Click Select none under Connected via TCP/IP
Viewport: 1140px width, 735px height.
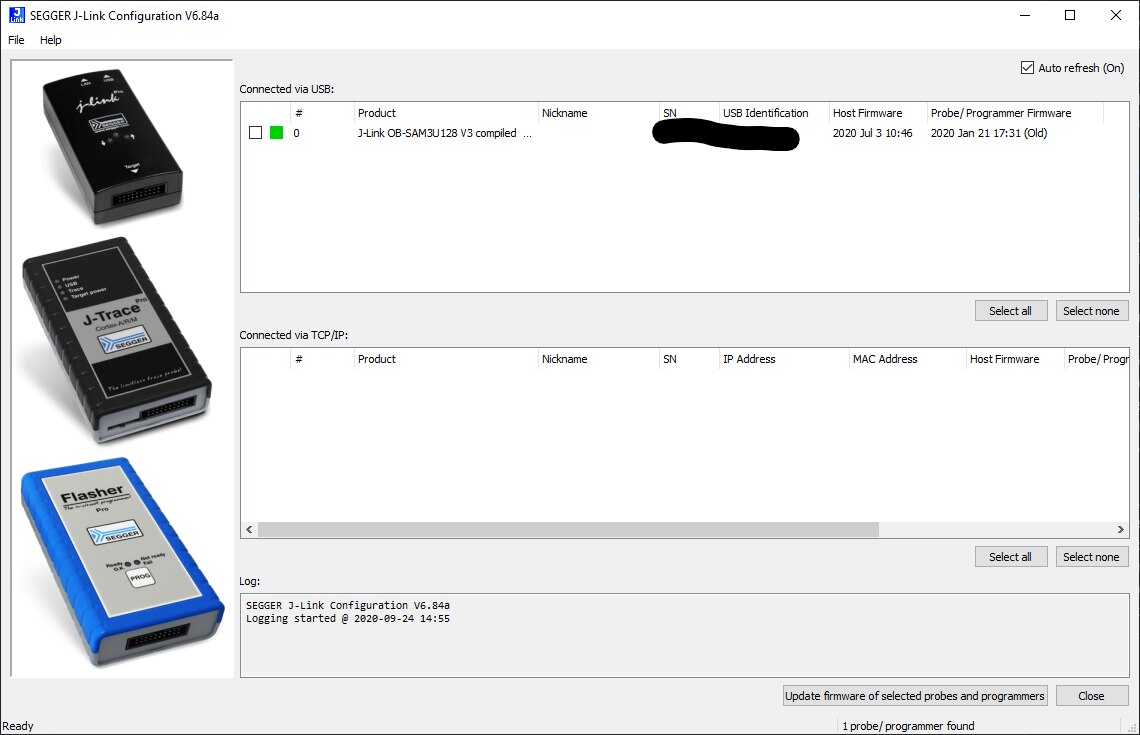[1091, 556]
